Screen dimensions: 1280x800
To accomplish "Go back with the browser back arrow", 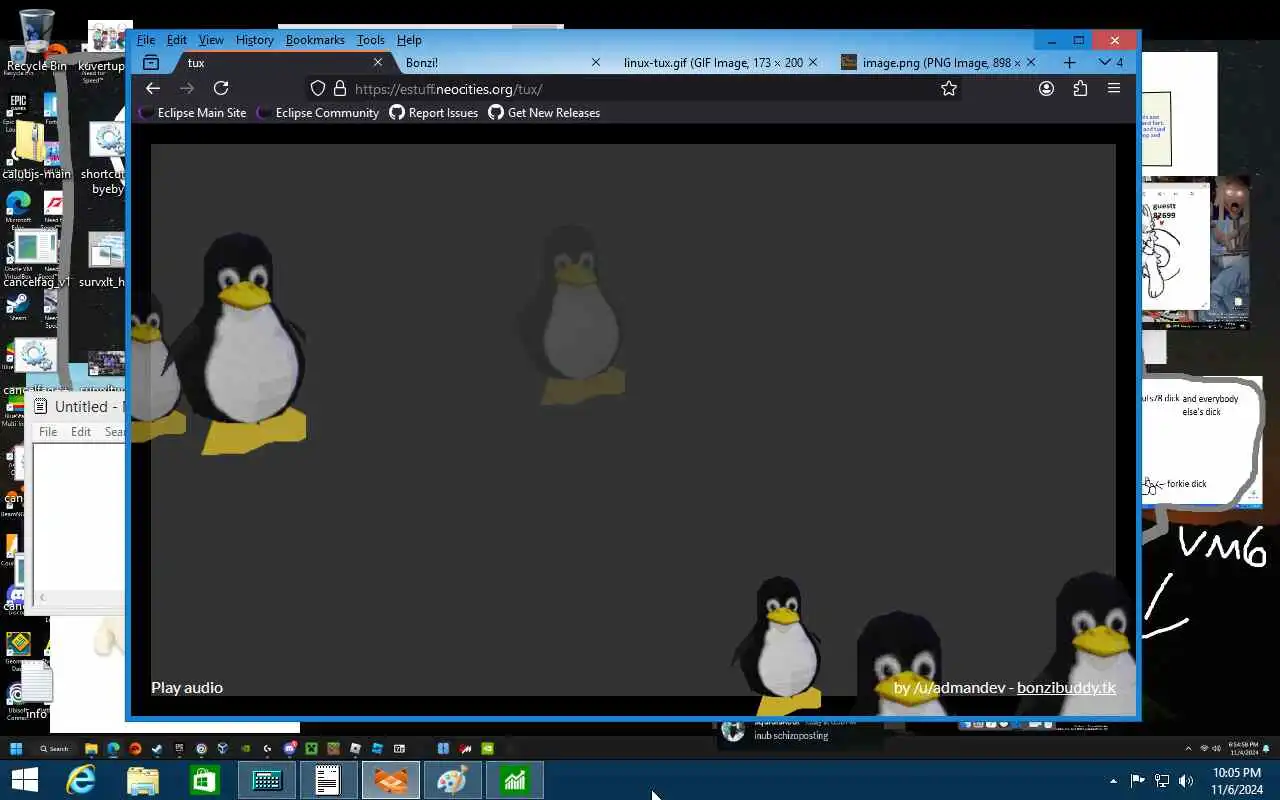I will (153, 88).
